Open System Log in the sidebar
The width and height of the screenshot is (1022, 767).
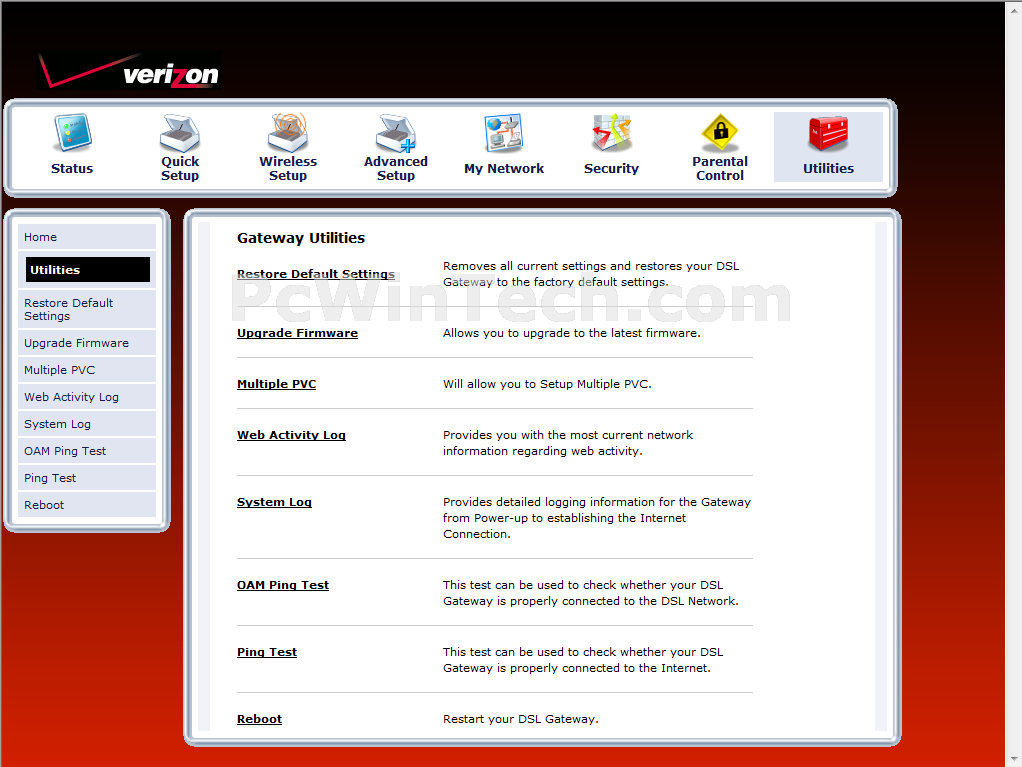[87, 424]
